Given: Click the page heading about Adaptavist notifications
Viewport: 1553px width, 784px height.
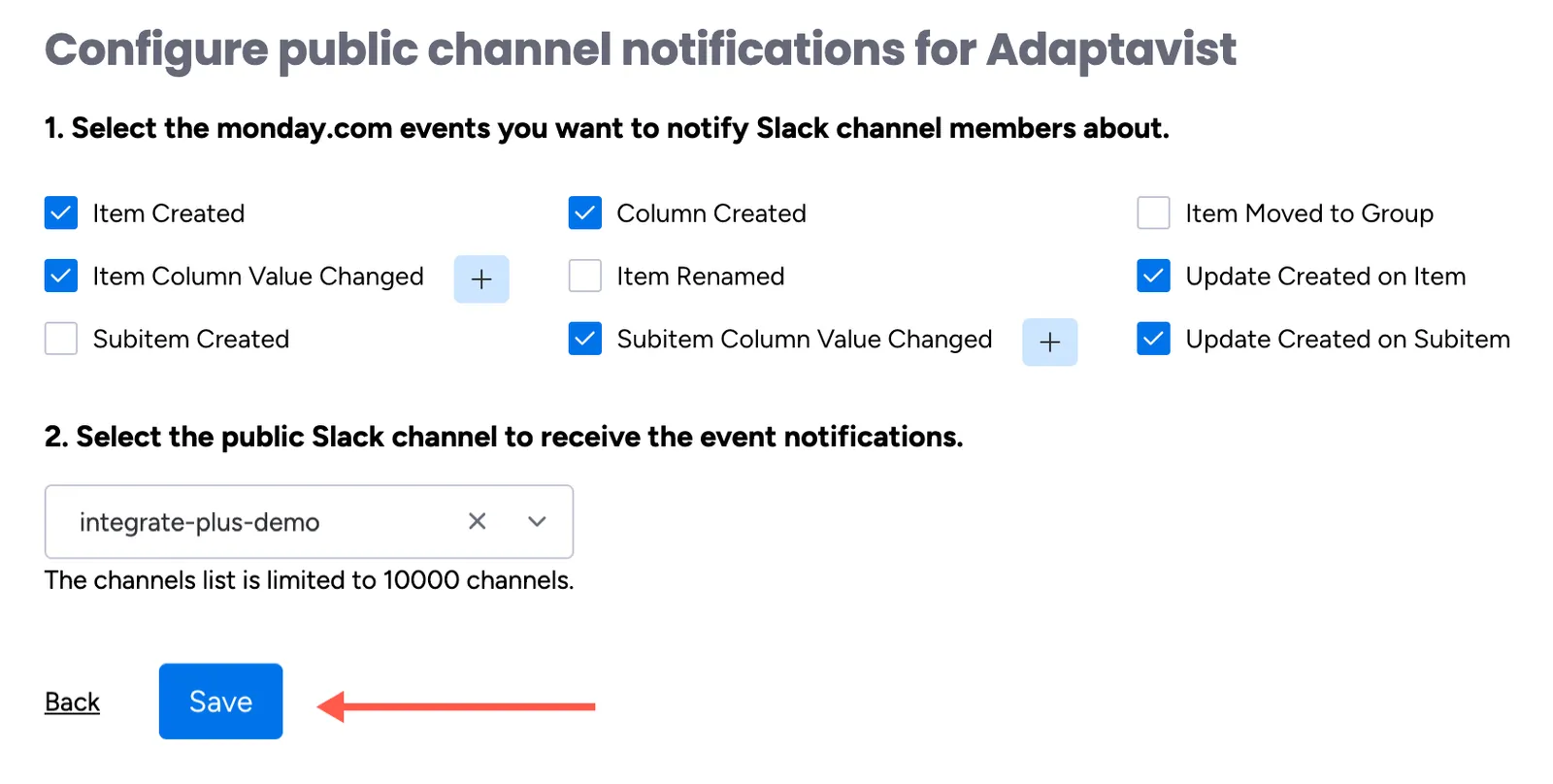Looking at the screenshot, I should [x=641, y=50].
